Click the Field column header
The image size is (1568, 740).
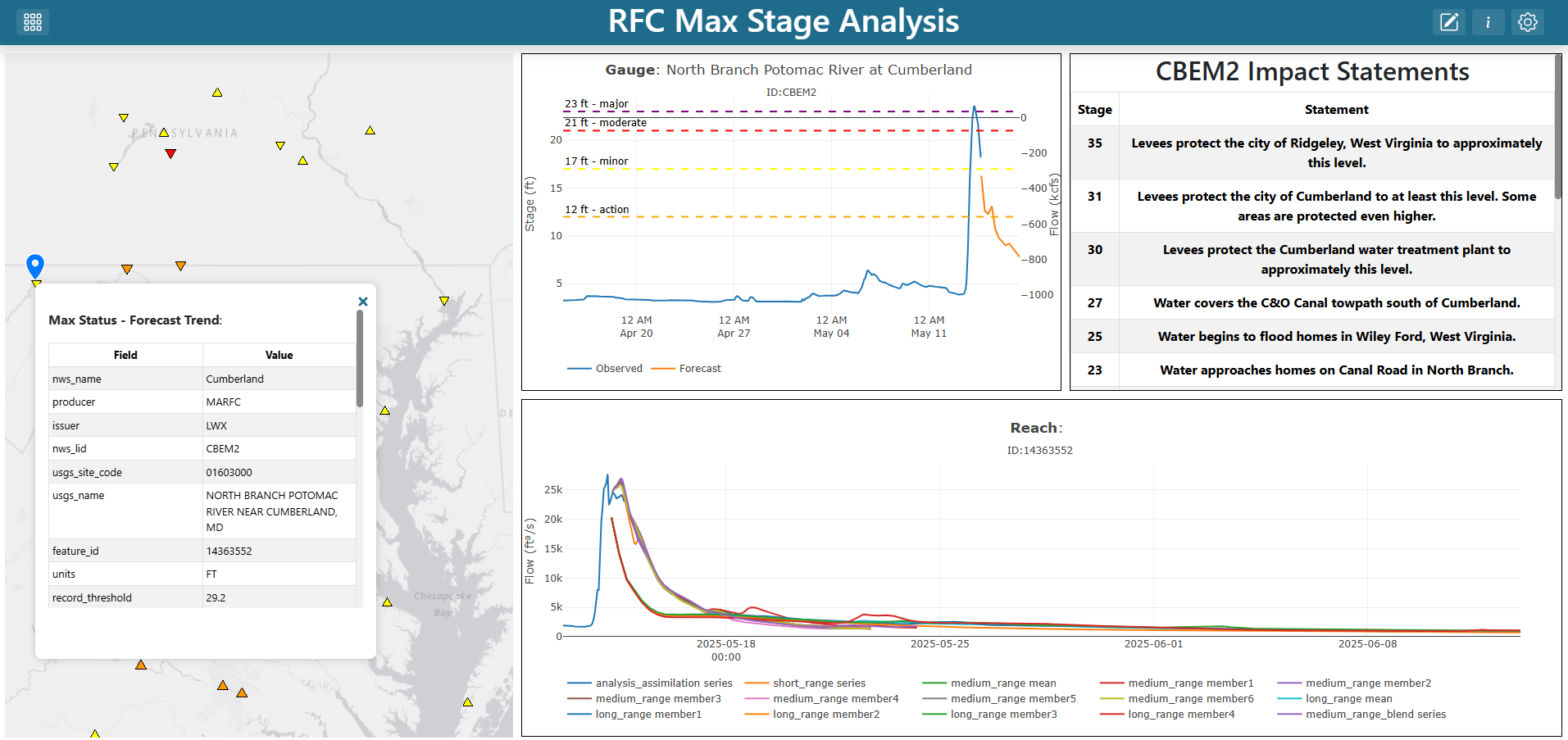(125, 355)
